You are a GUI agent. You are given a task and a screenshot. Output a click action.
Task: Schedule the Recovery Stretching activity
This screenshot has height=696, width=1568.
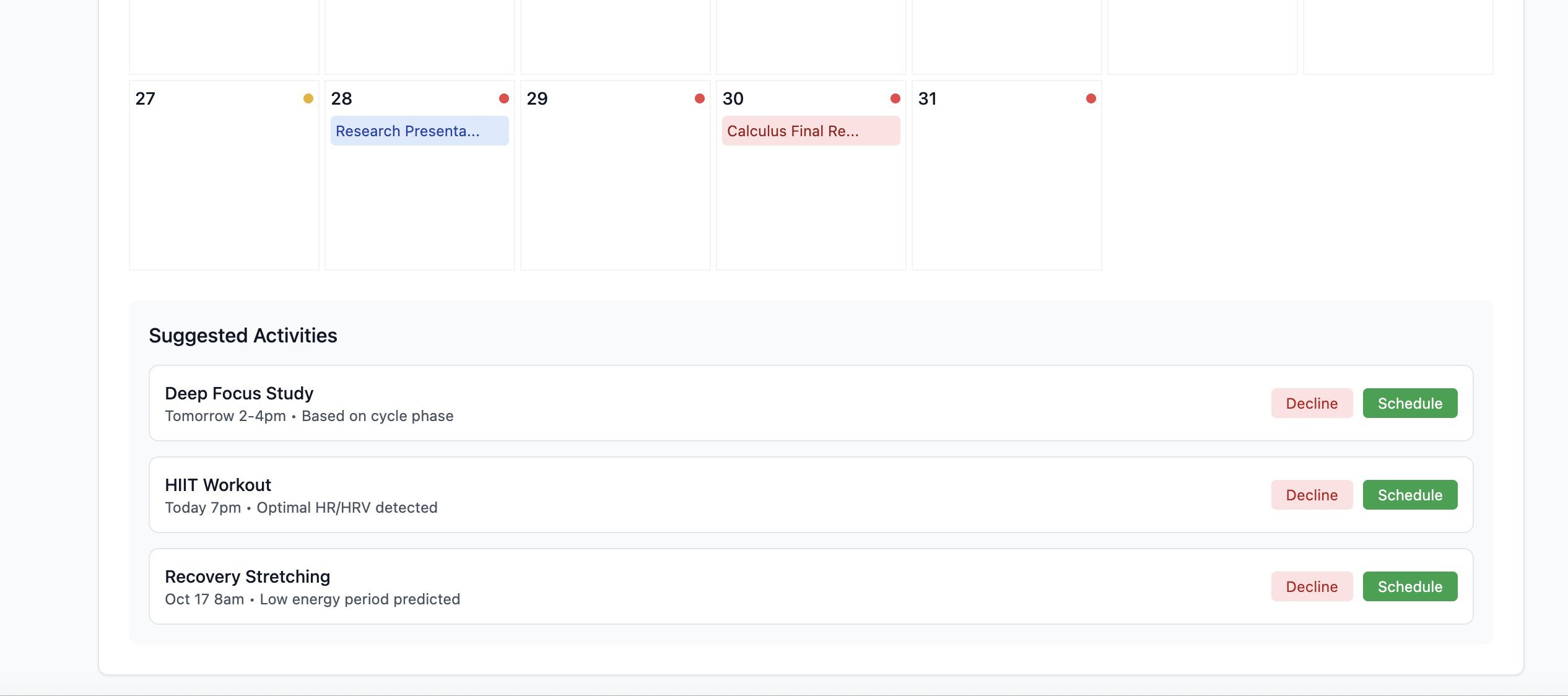[x=1409, y=587]
